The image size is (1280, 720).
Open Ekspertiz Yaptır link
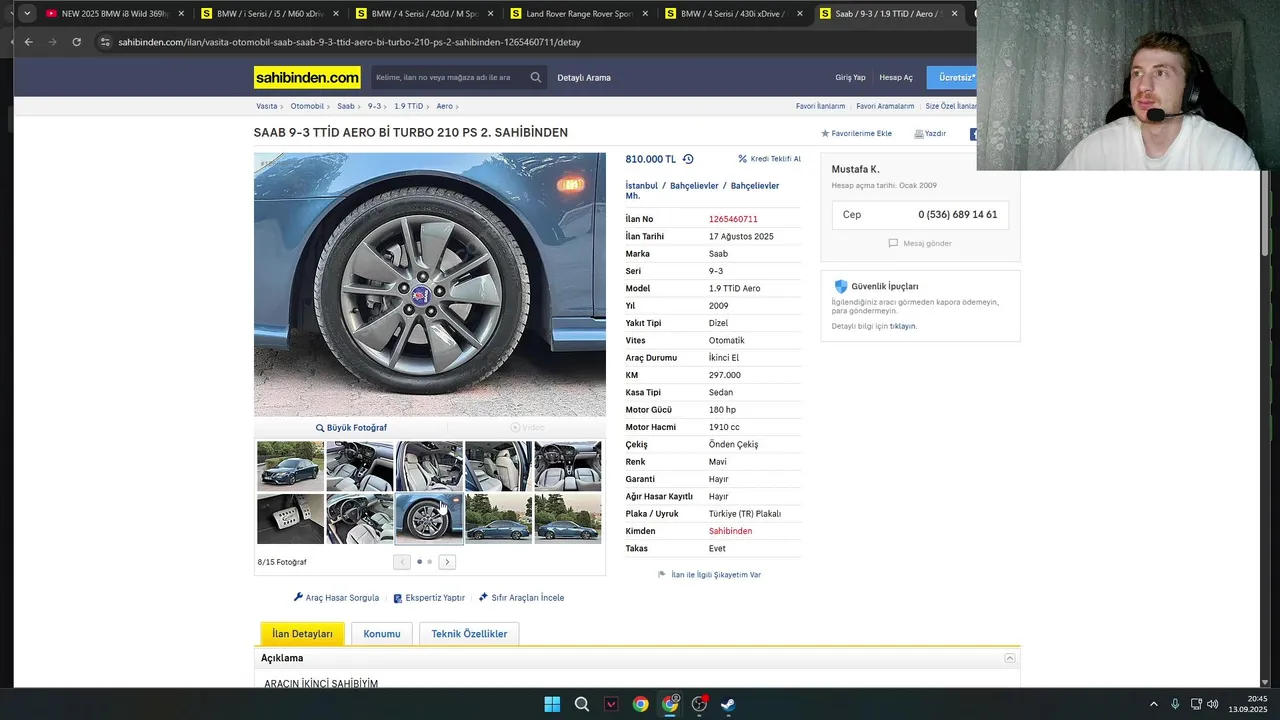tap(429, 598)
